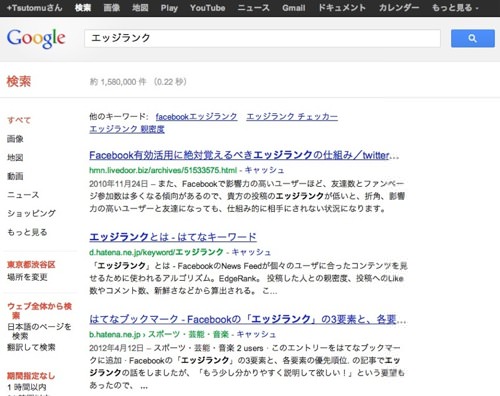Image resolution: width=500 pixels, height=396 pixels.
Task: Select 地図 filter in left sidebar
Action: click(15, 157)
